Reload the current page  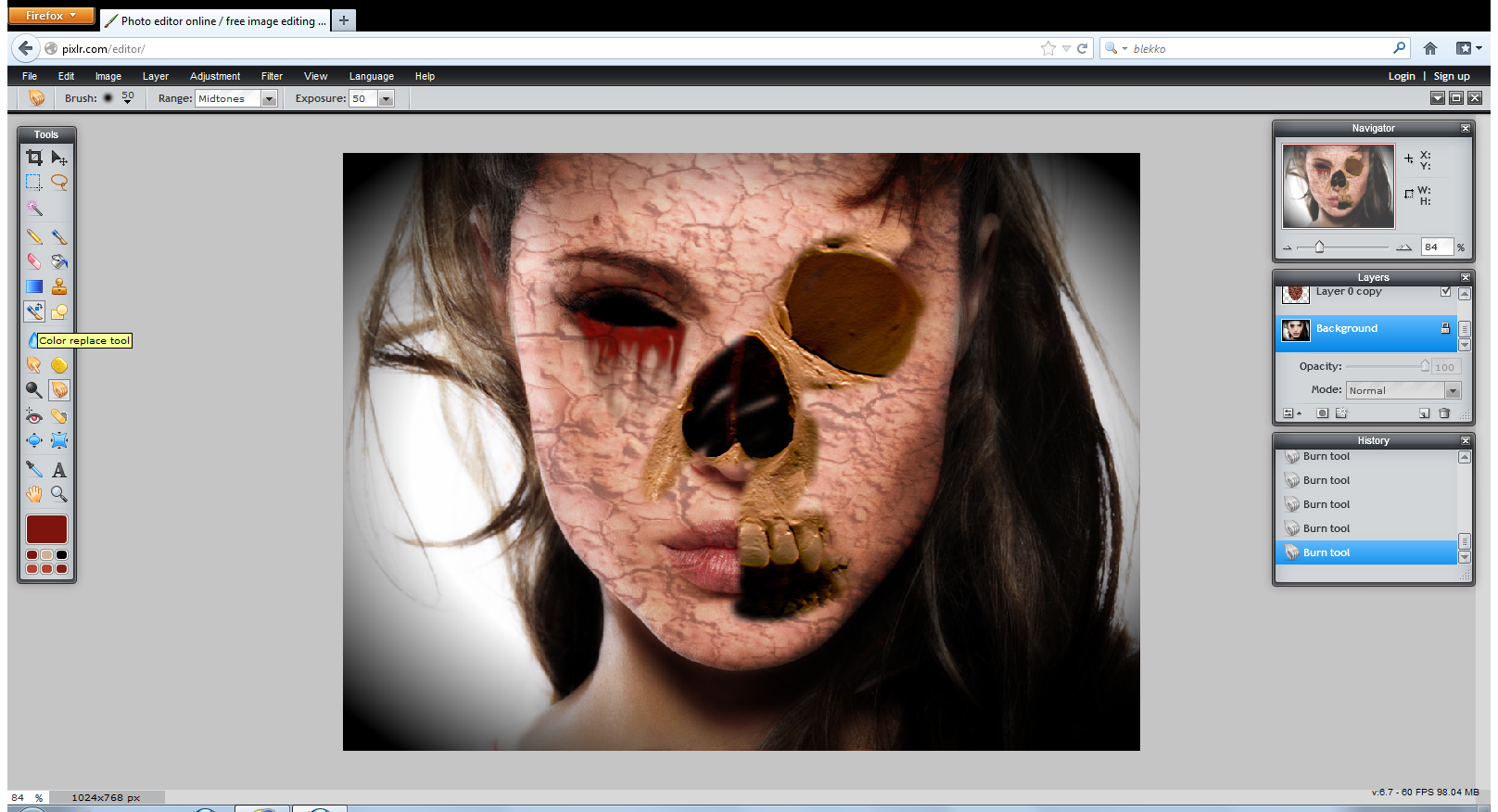click(1082, 48)
